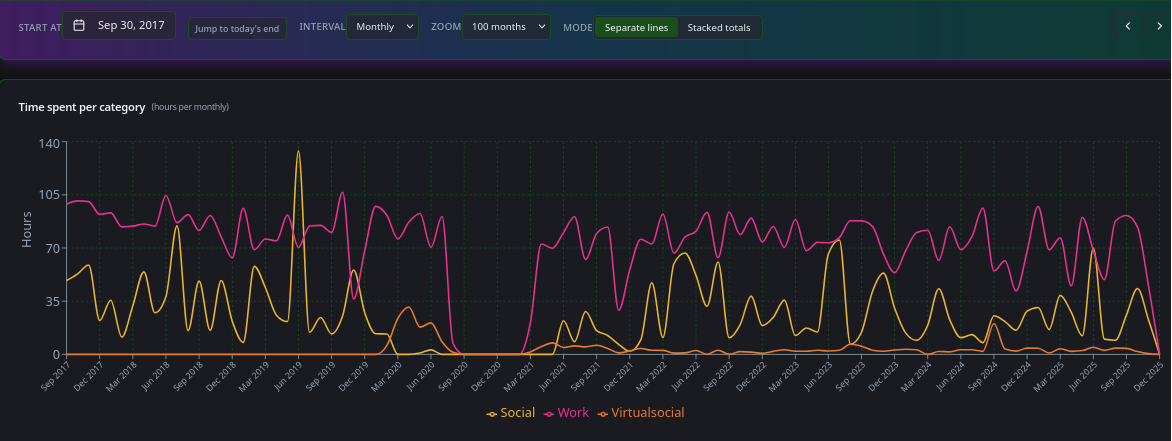Open the Interval Monthly dropdown
This screenshot has height=441, width=1172.
pos(382,27)
